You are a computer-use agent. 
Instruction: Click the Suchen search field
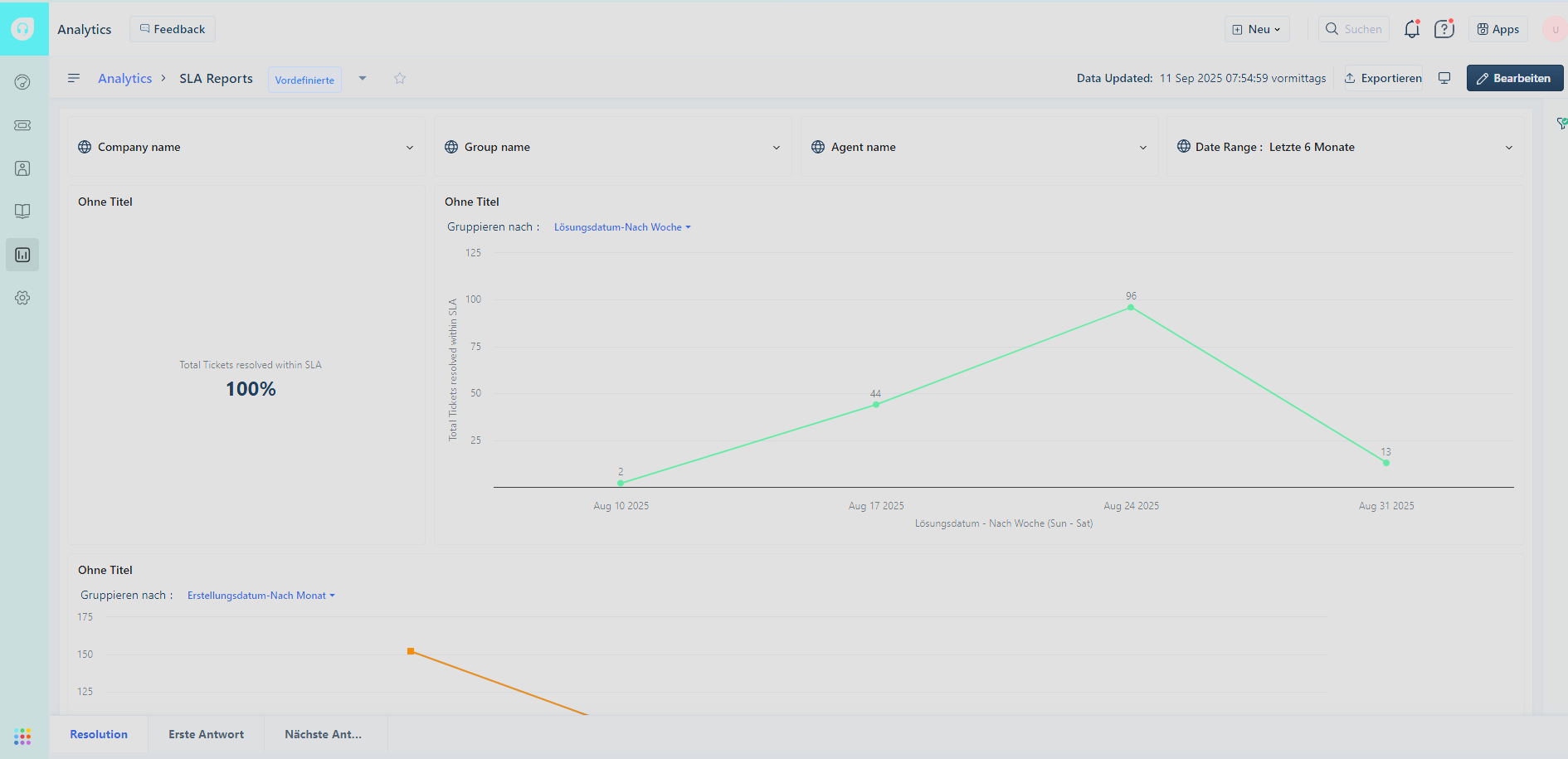tap(1354, 29)
